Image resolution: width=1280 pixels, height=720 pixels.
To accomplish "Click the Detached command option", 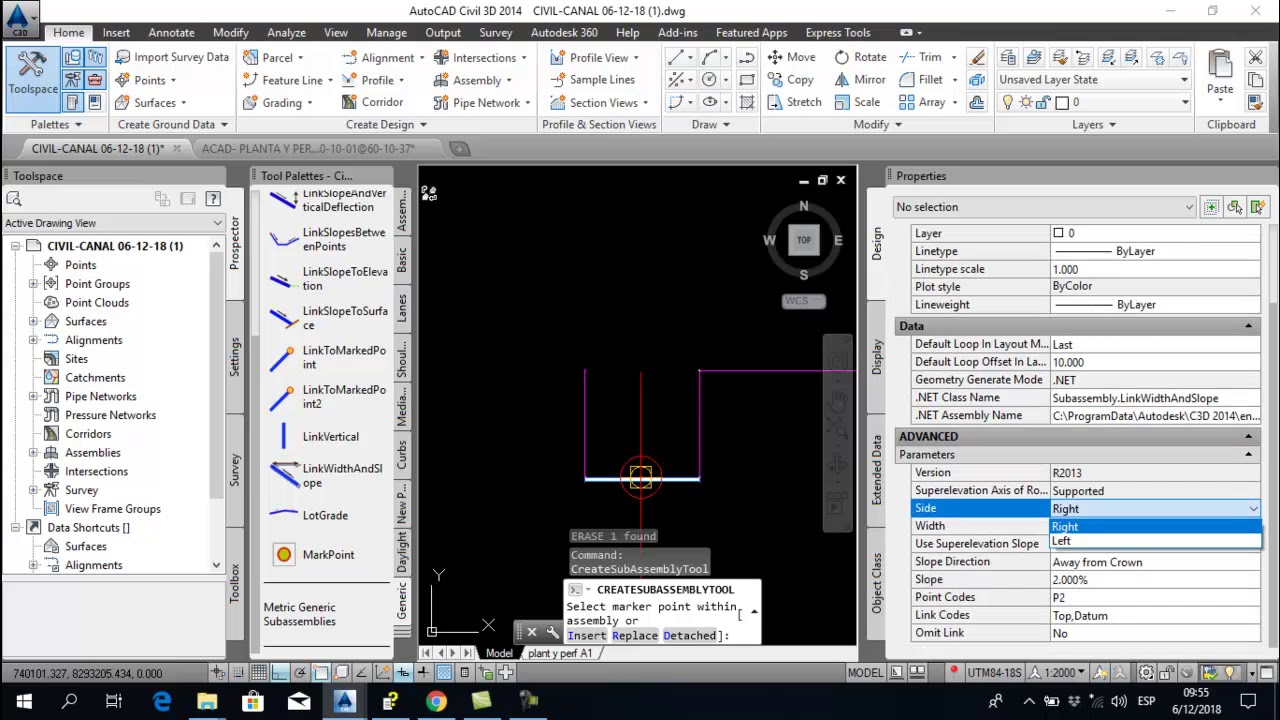I will point(689,636).
